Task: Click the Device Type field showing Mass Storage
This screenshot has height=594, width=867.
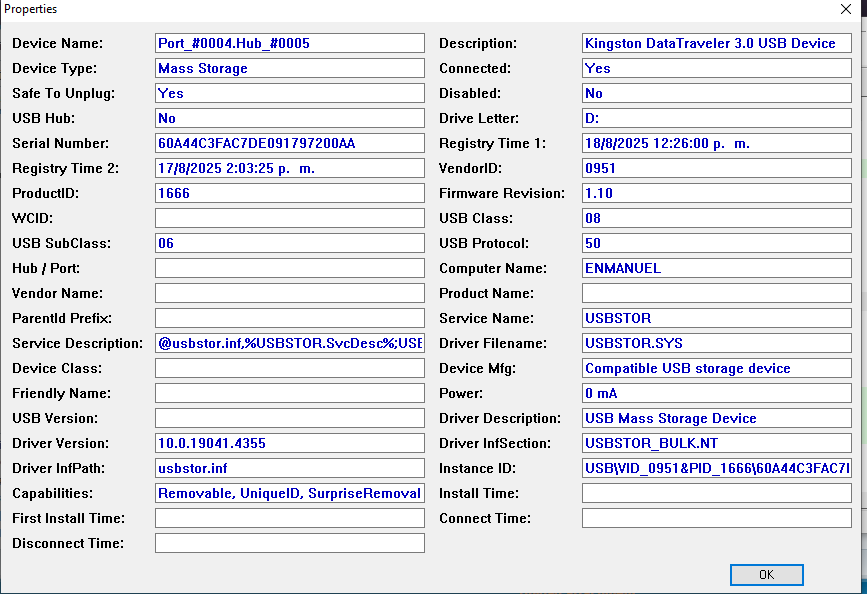Action: tap(290, 68)
